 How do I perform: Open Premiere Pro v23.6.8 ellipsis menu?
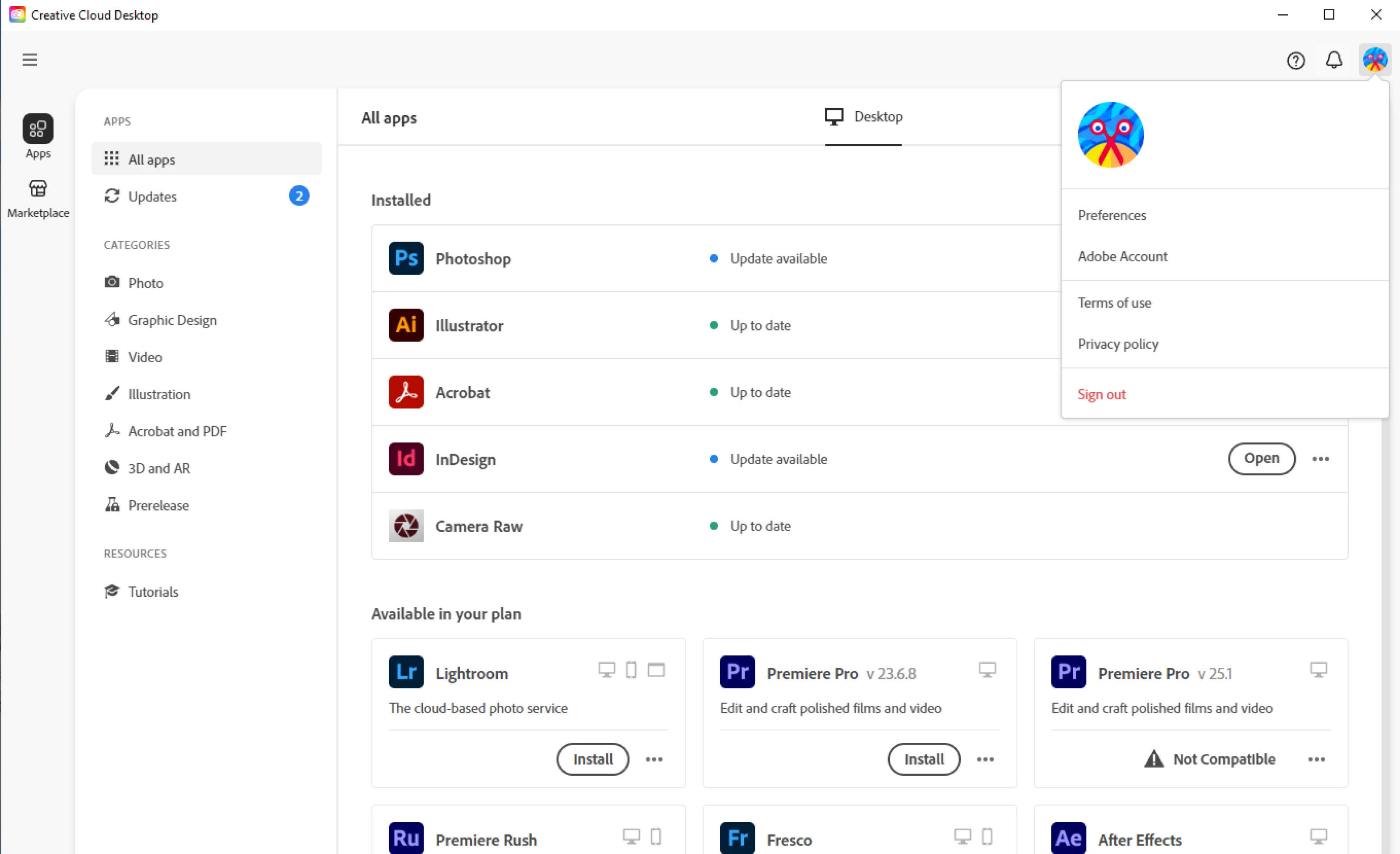tap(985, 759)
